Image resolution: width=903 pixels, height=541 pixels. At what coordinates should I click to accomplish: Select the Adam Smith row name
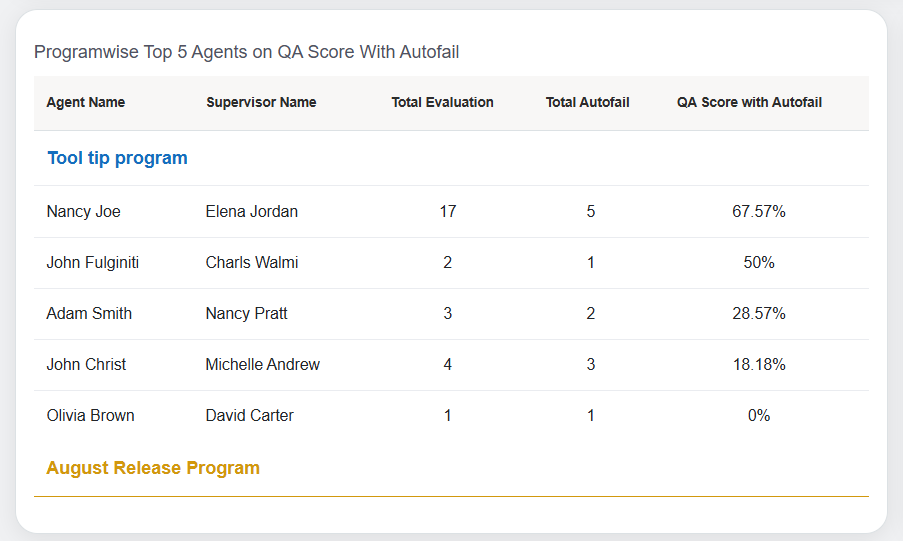click(89, 314)
